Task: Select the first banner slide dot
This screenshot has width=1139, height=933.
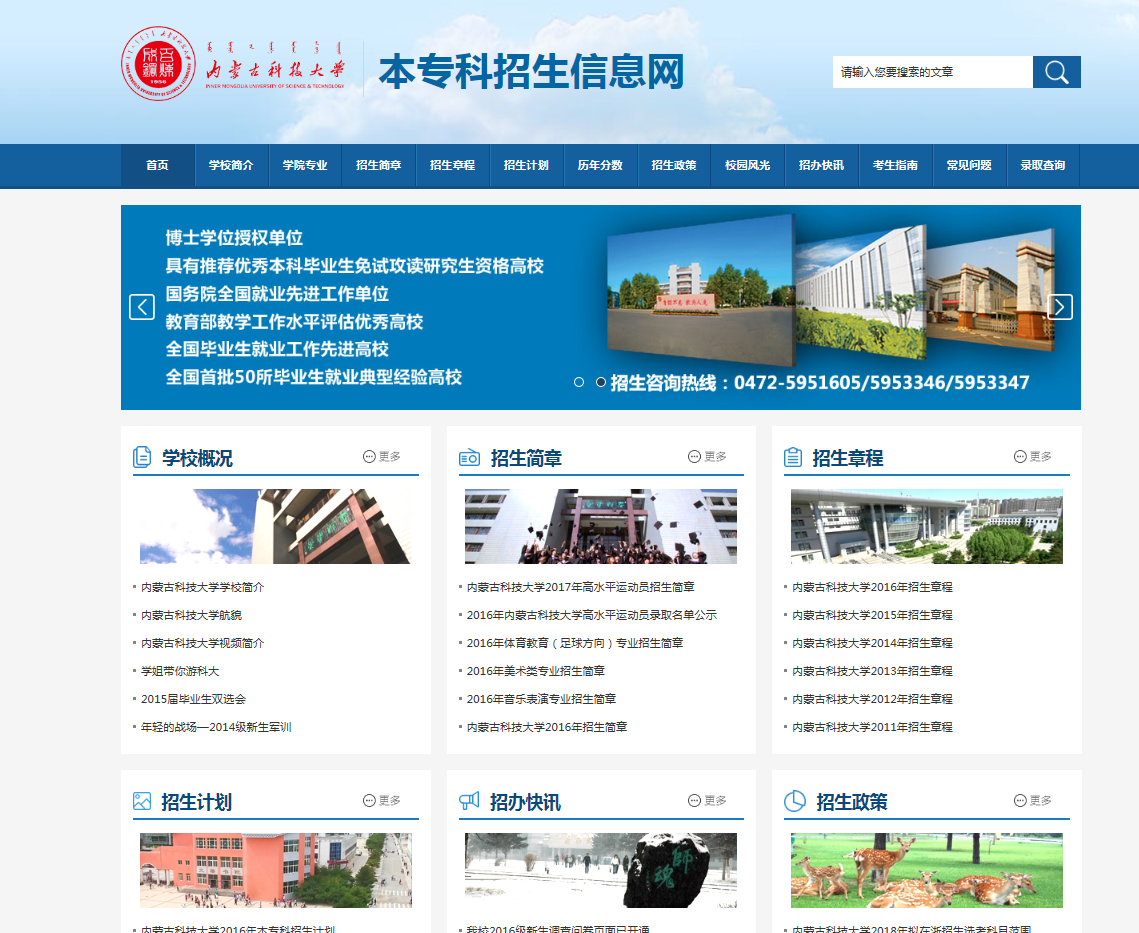Action: 579,382
